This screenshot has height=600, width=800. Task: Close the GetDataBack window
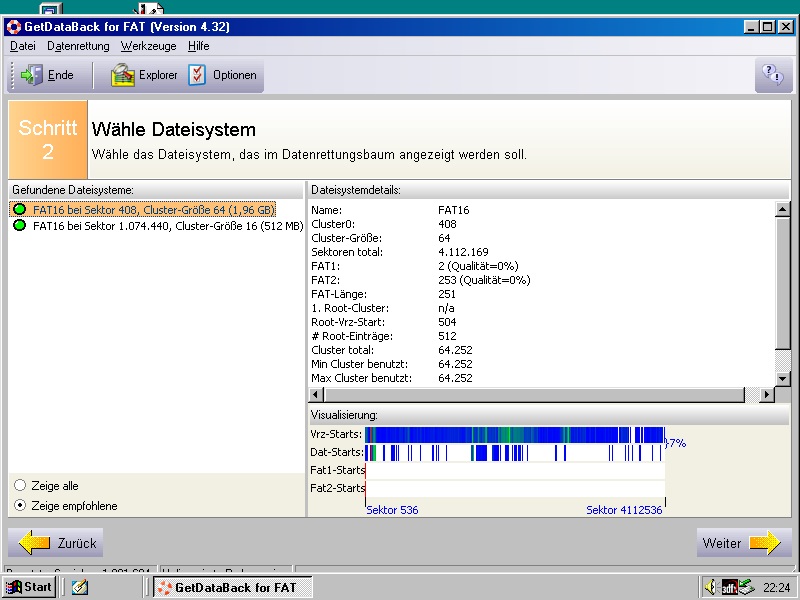[785, 27]
